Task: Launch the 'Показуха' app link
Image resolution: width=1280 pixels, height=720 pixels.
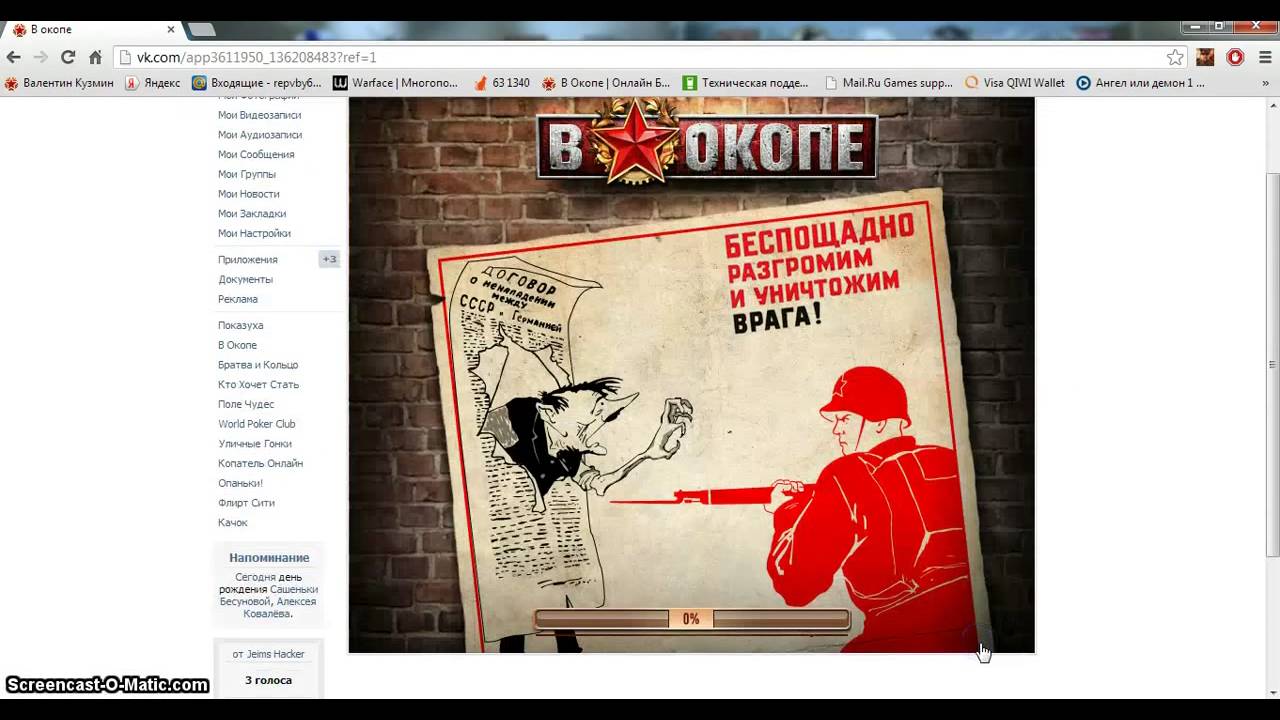Action: [x=240, y=326]
